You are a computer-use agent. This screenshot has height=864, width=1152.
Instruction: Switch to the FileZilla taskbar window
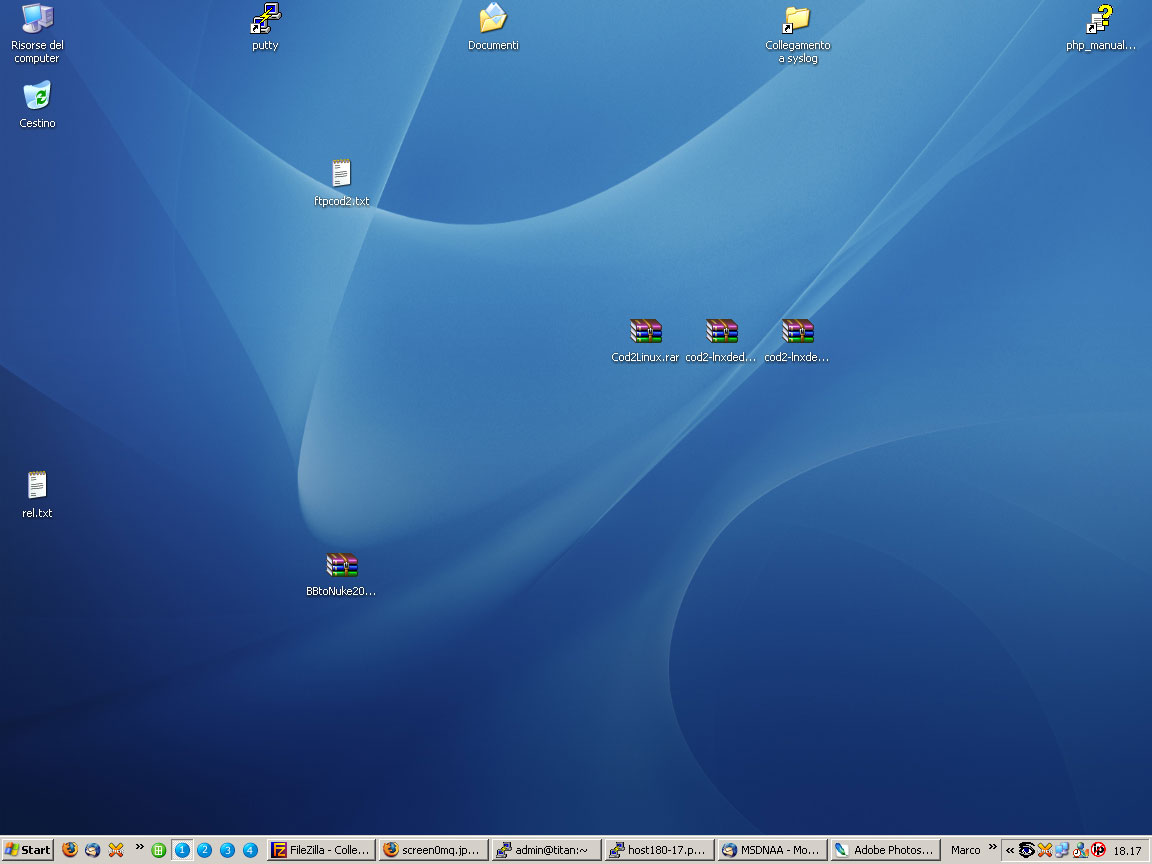pos(321,850)
